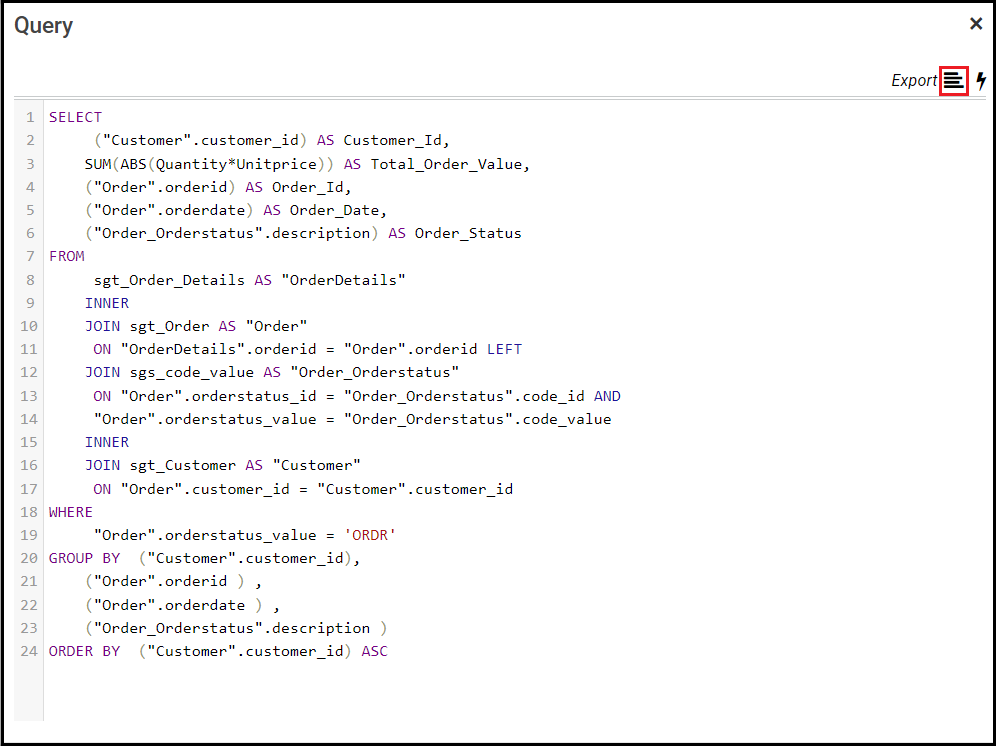Click the SUM function on line 3
This screenshot has height=746, width=996.
click(x=98, y=163)
